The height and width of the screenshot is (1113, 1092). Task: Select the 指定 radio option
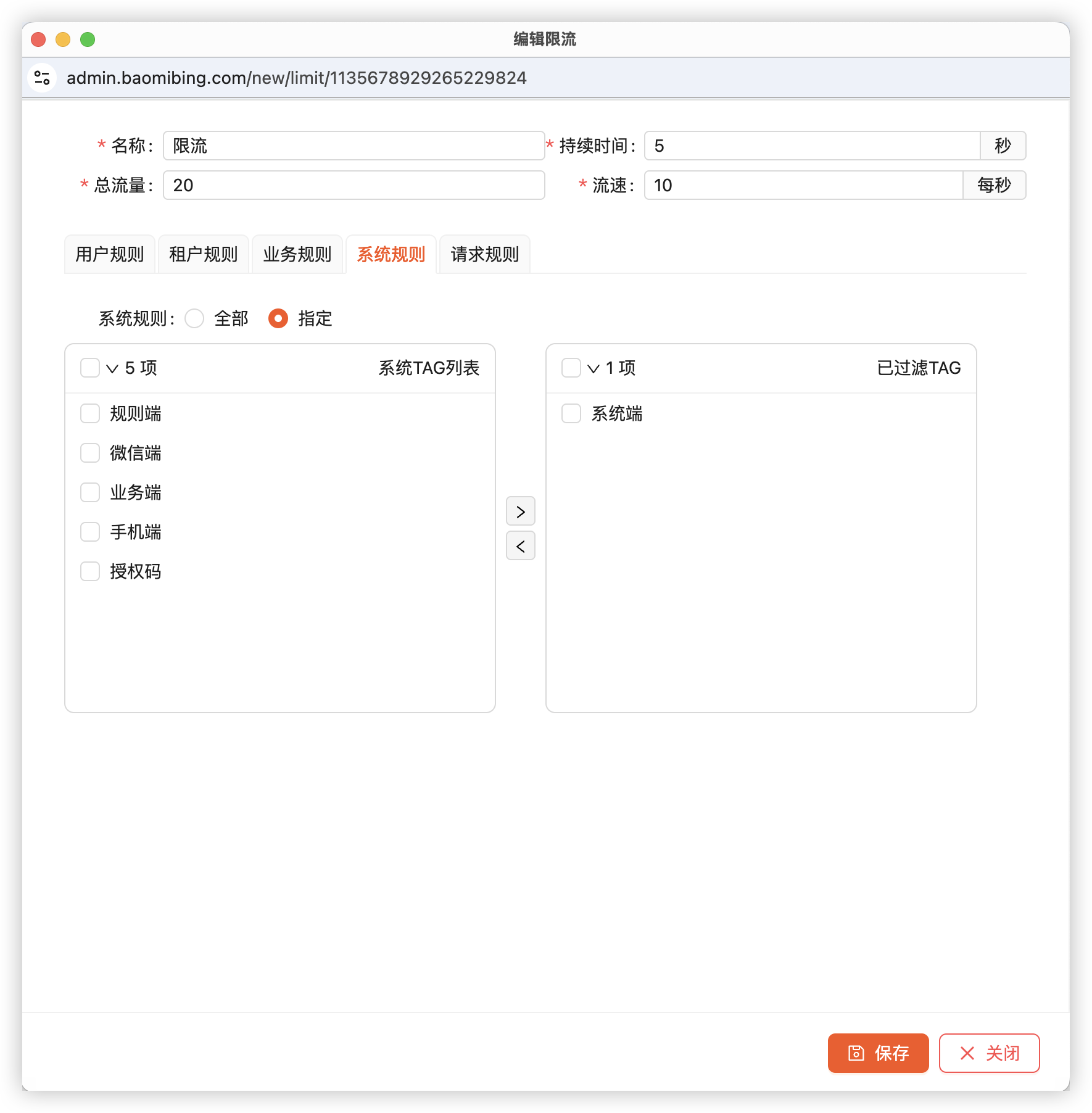click(278, 318)
